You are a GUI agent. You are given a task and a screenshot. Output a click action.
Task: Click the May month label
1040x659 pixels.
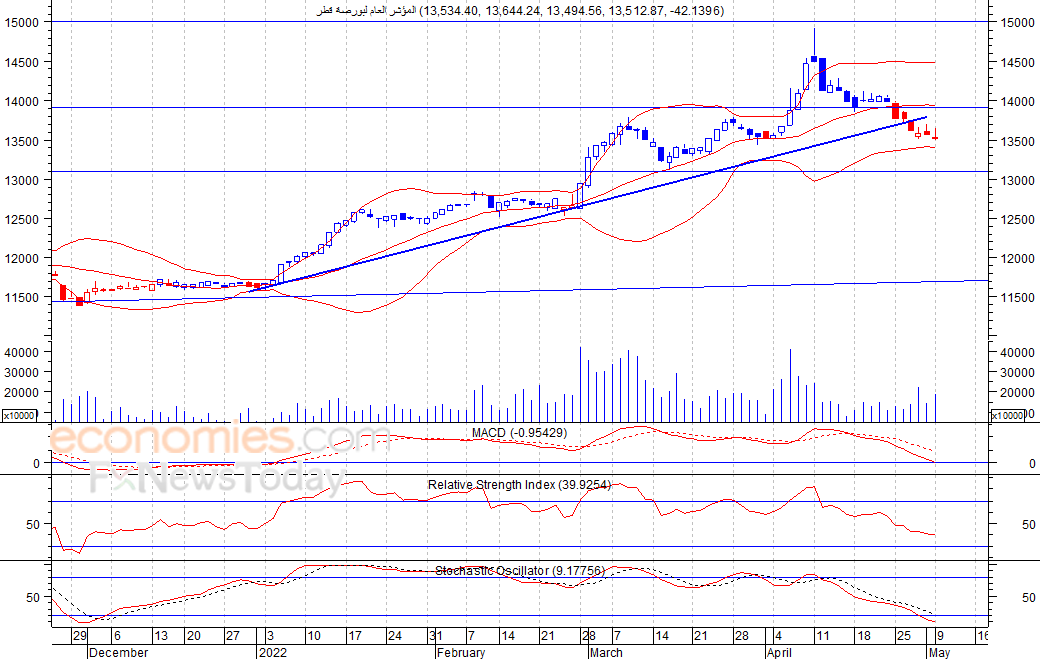click(x=939, y=652)
